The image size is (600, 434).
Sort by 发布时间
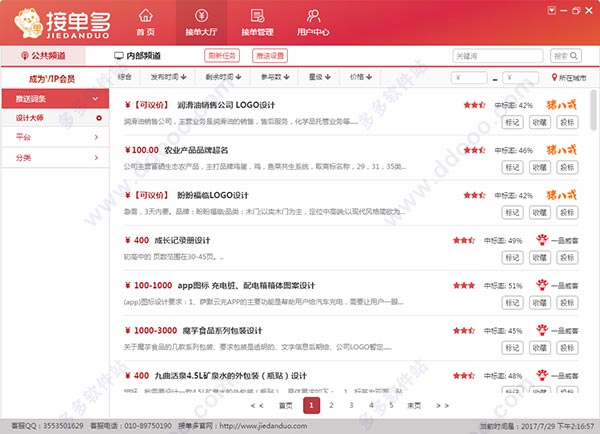coord(168,77)
